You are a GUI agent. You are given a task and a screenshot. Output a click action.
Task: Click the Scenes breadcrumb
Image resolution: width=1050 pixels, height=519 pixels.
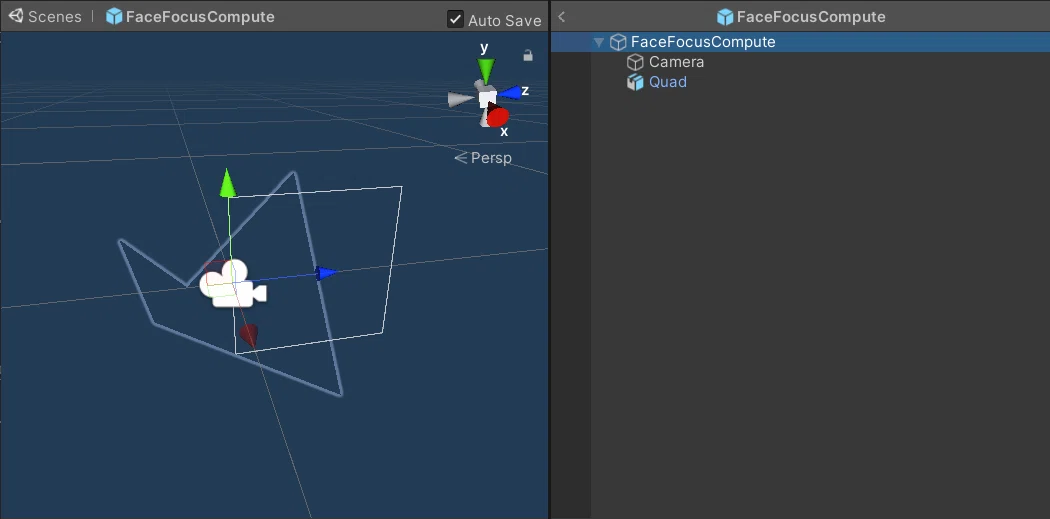tap(54, 17)
